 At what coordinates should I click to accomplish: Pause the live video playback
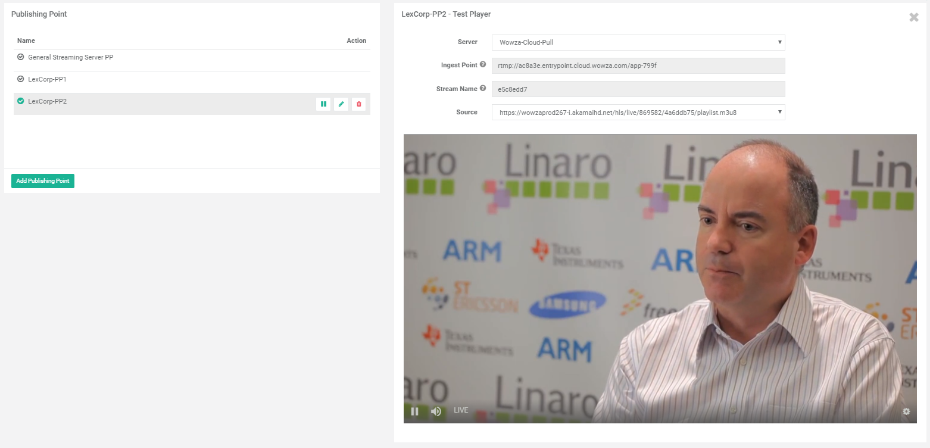click(415, 411)
